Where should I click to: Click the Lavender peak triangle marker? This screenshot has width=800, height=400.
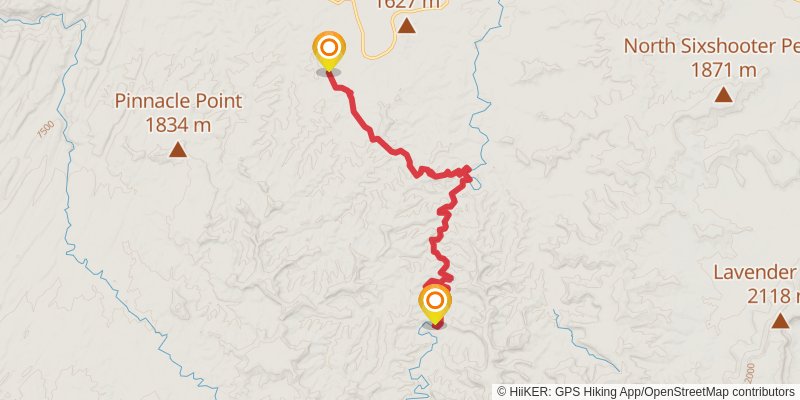pos(780,320)
